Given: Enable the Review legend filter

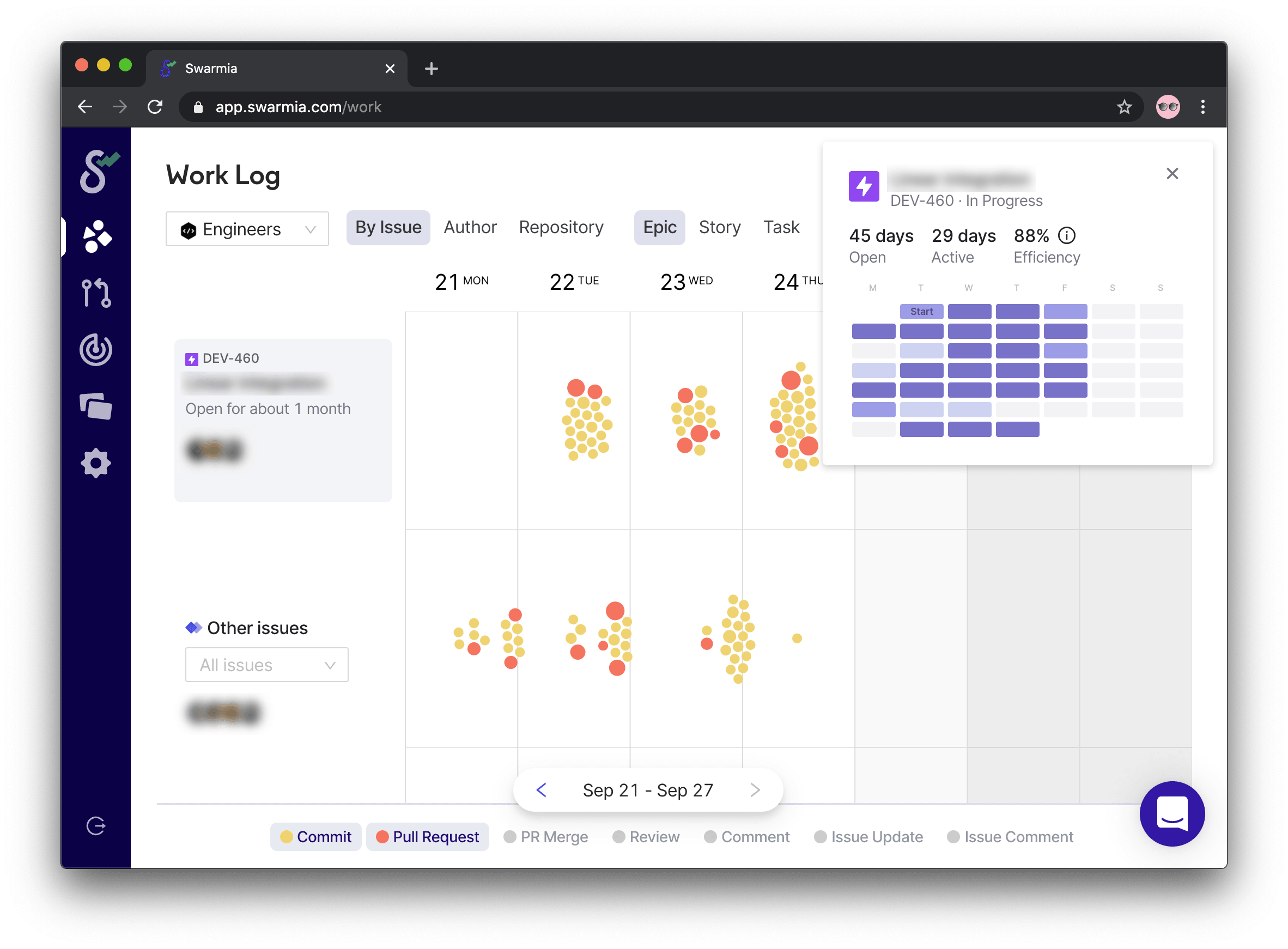Looking at the screenshot, I should tap(646, 836).
